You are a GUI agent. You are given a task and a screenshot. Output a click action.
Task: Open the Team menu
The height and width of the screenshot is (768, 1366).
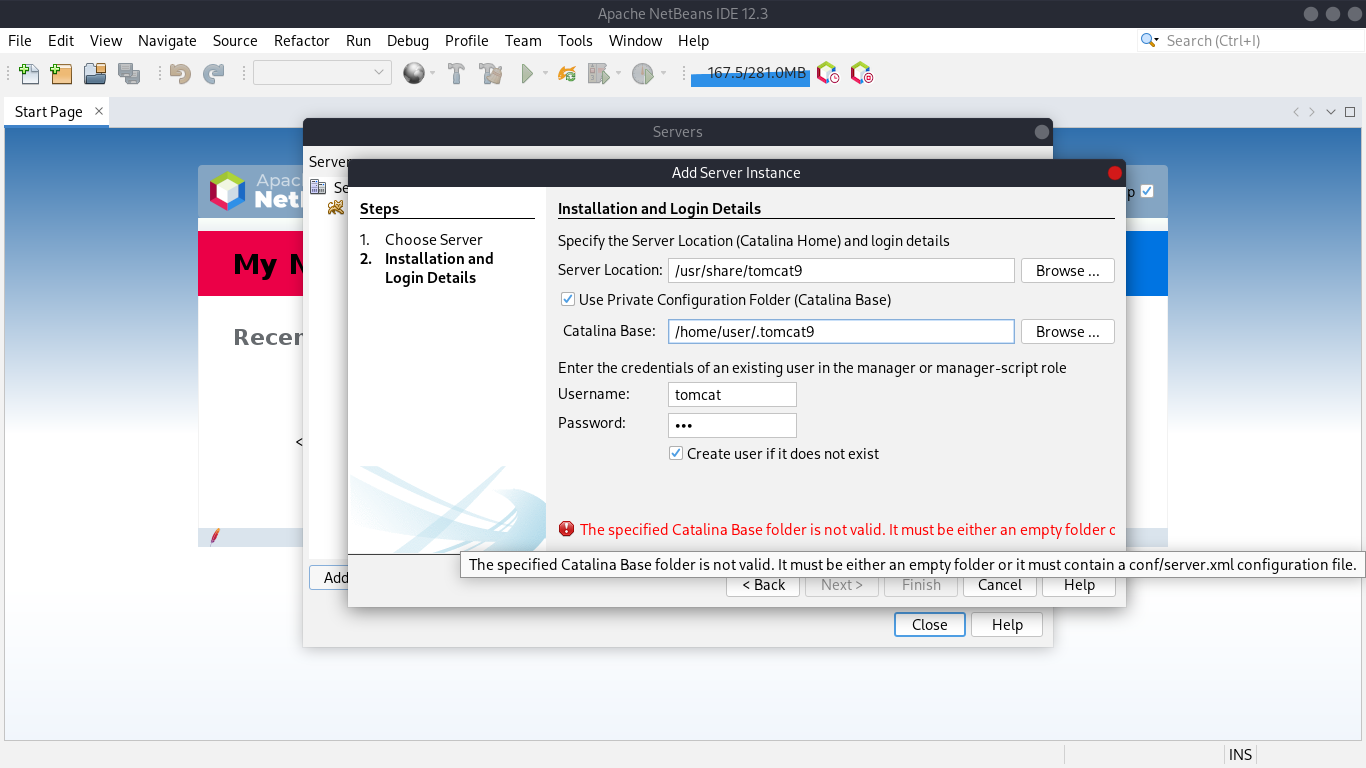tap(523, 41)
